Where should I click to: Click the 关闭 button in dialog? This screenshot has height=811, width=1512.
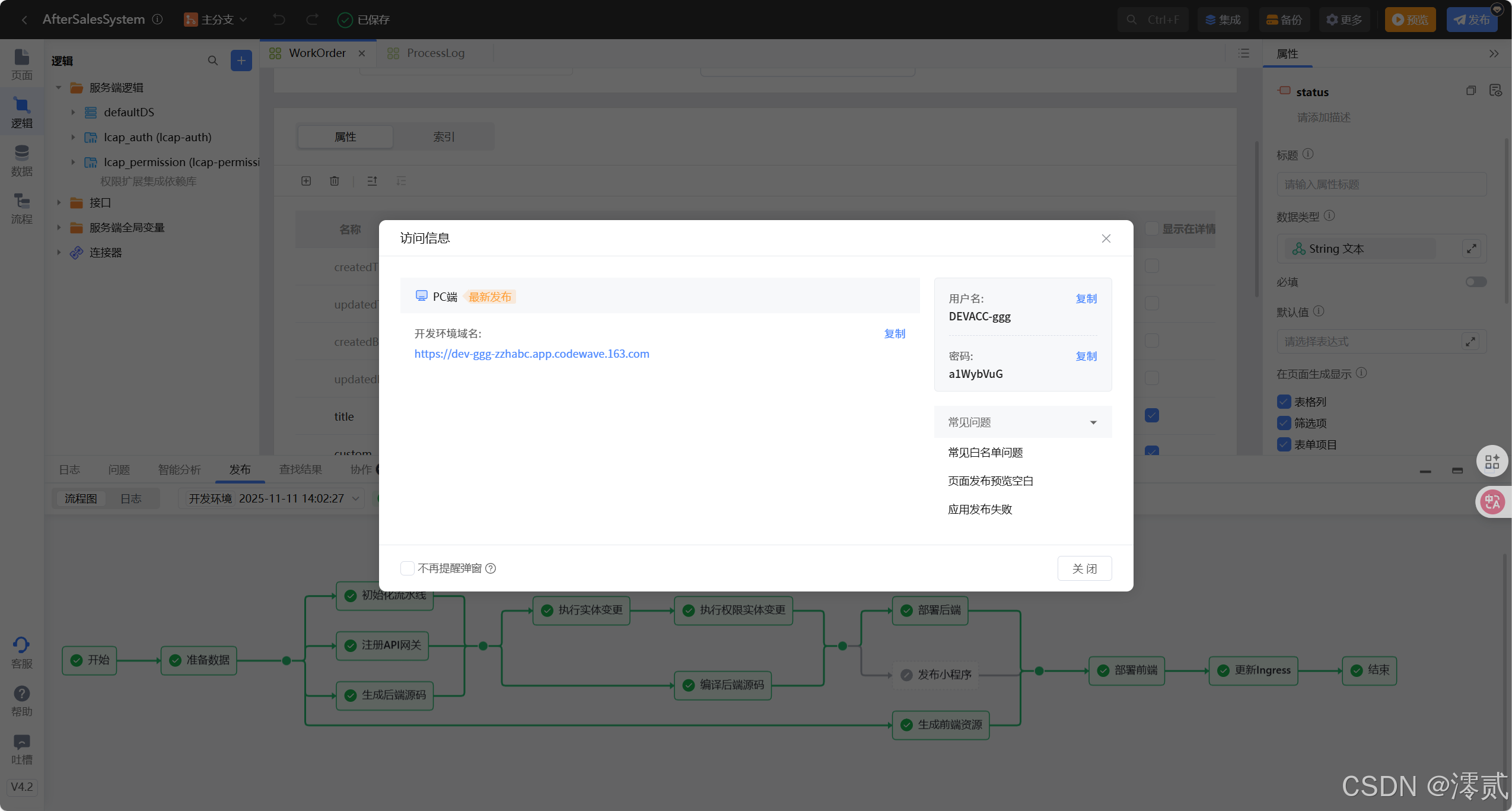tap(1084, 568)
